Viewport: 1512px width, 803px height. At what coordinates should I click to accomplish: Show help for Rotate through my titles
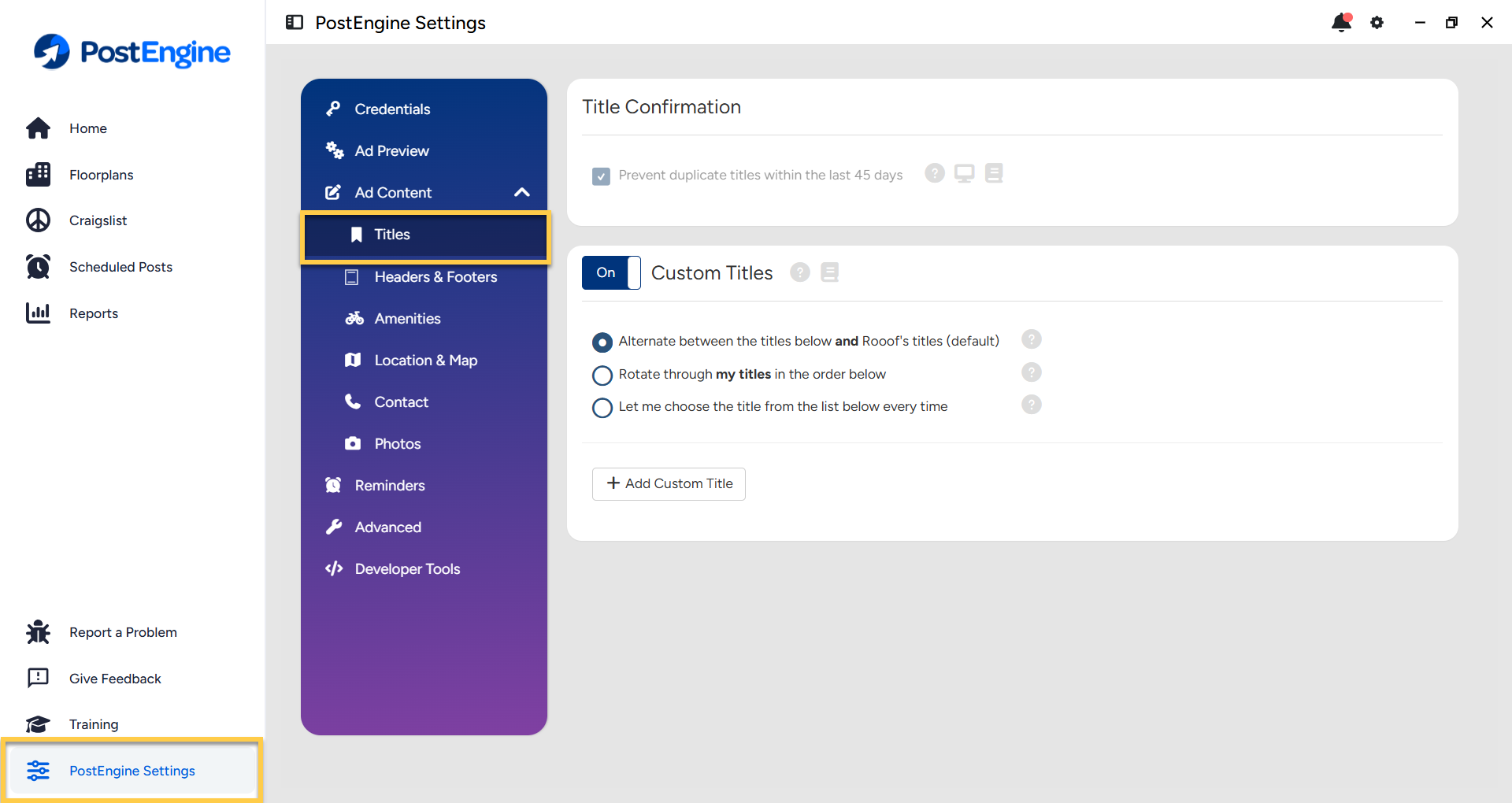1032,372
